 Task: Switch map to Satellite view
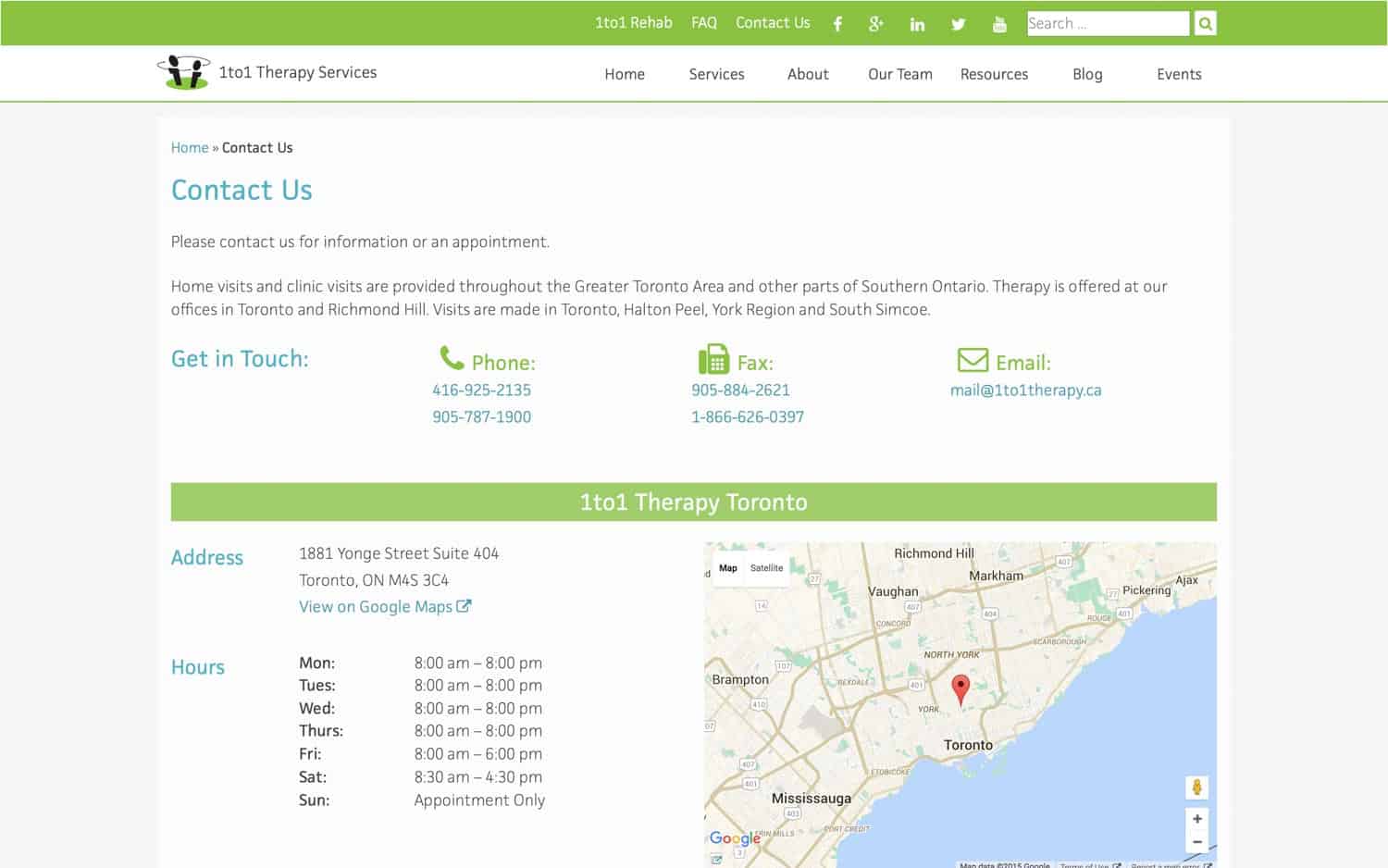pyautogui.click(x=766, y=568)
